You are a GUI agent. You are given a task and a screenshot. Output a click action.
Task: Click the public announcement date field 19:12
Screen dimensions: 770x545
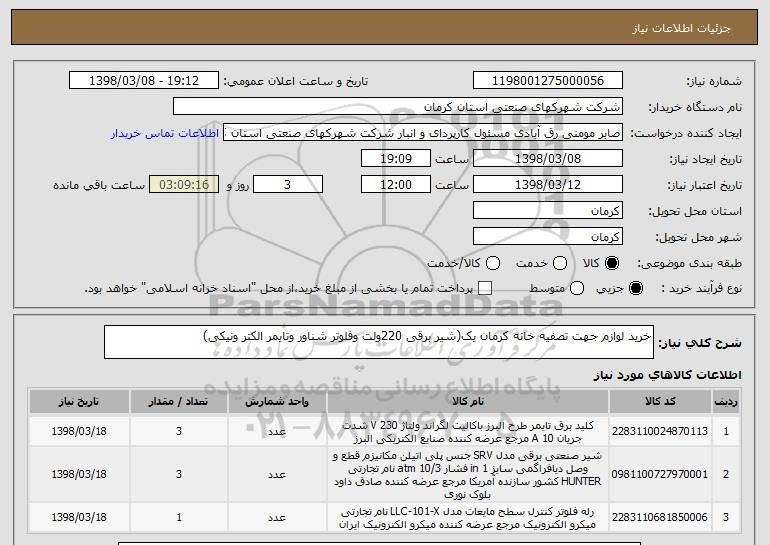(x=144, y=81)
